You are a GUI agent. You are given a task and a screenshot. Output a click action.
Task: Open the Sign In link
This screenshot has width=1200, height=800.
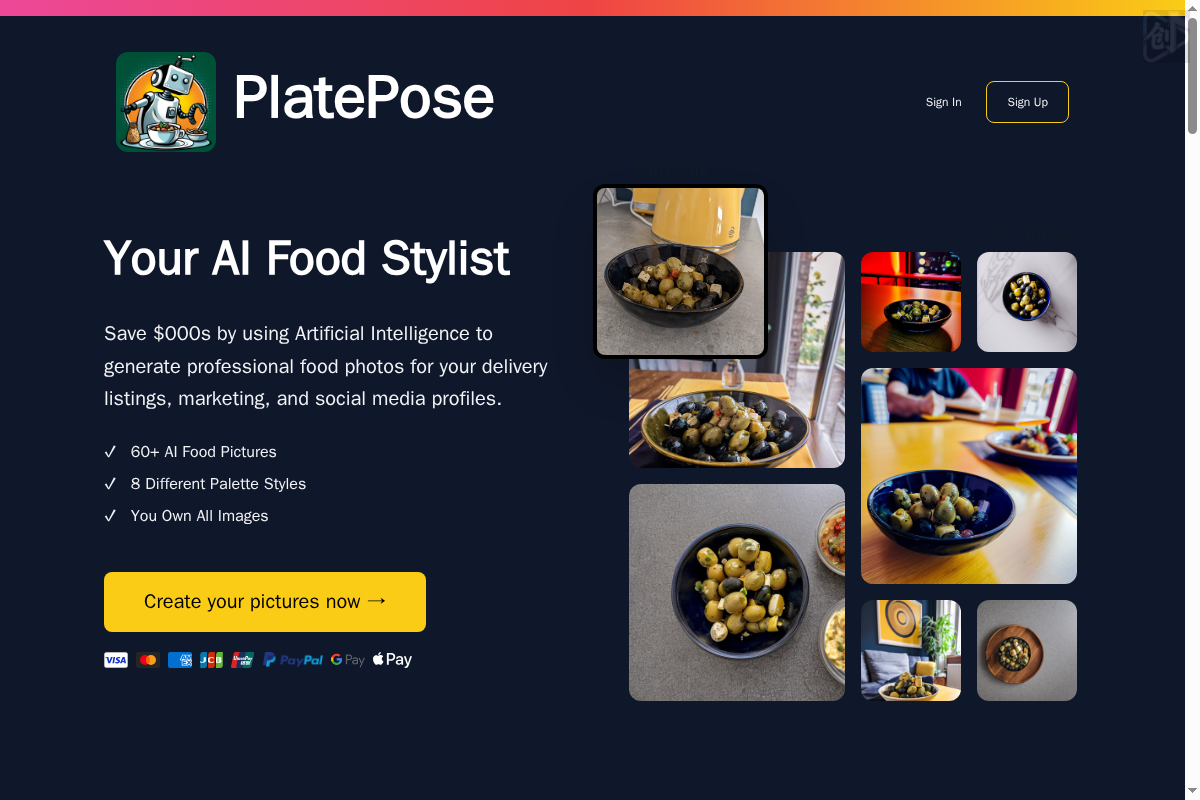(x=943, y=102)
